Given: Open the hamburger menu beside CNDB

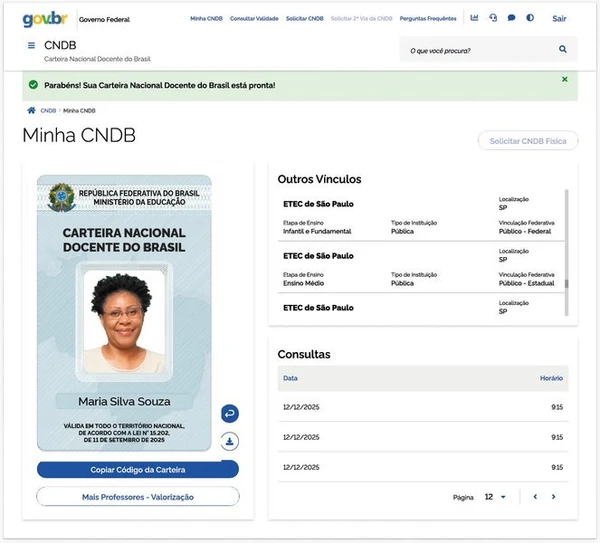Looking at the screenshot, I should click(x=32, y=47).
